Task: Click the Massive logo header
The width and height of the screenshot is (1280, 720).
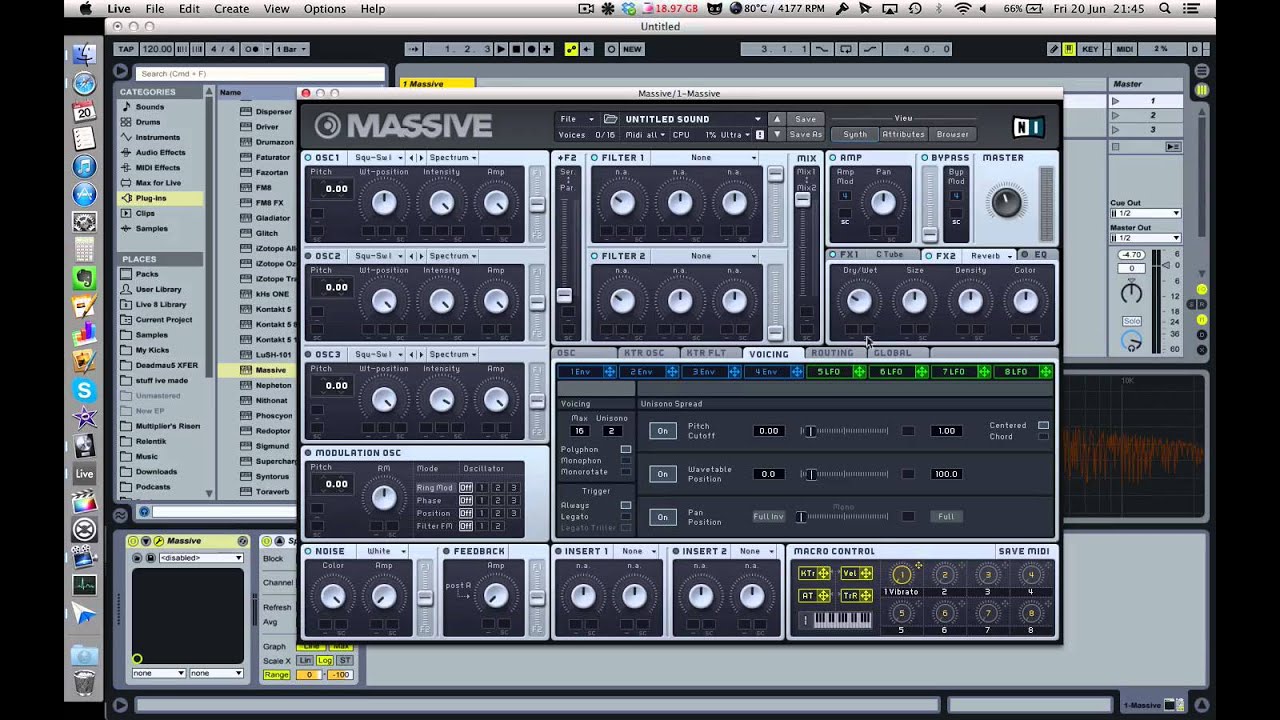Action: [403, 126]
